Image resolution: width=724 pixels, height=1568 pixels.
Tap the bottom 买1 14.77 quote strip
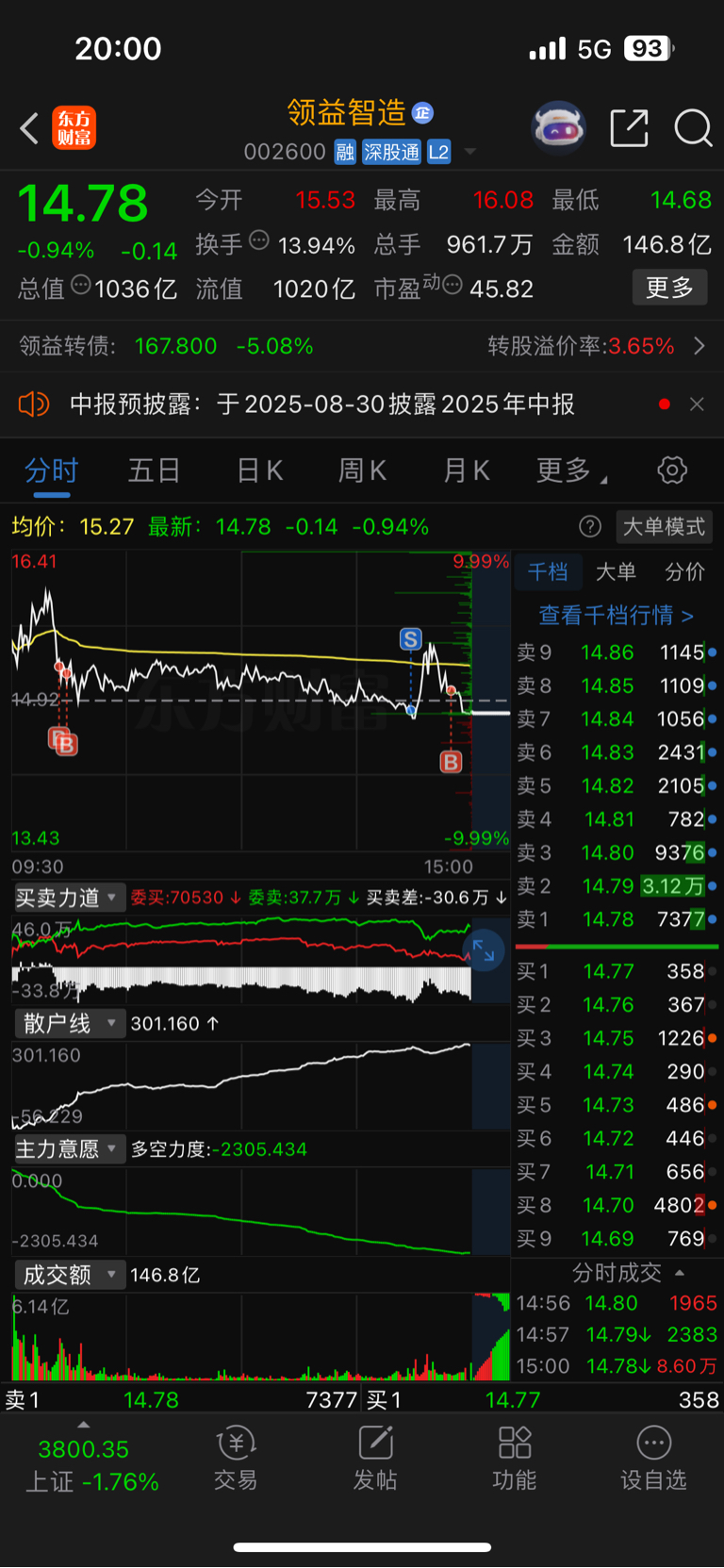tap(543, 1399)
